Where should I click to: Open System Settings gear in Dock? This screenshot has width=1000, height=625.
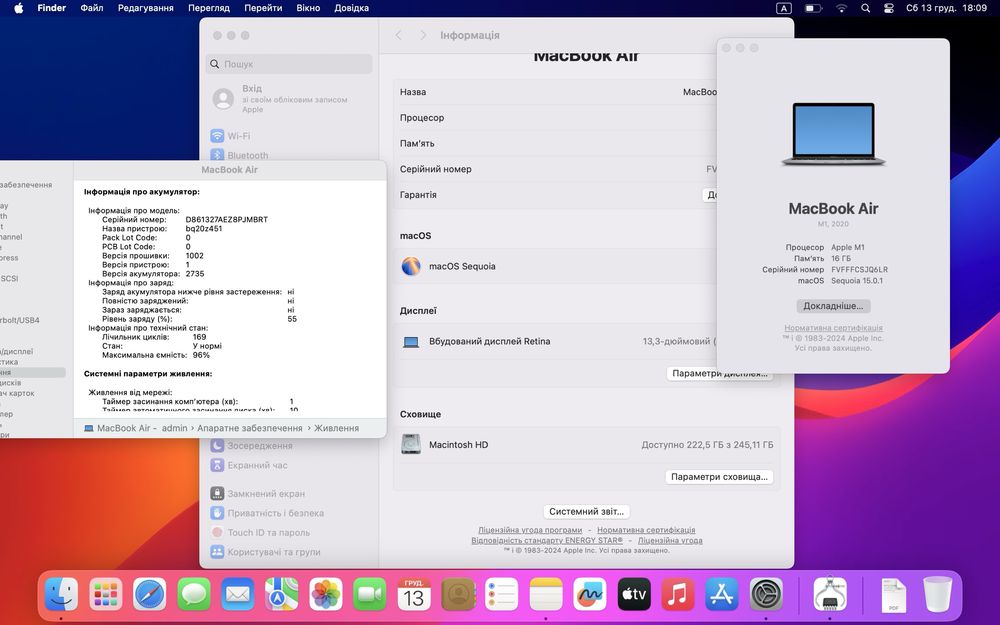point(765,594)
